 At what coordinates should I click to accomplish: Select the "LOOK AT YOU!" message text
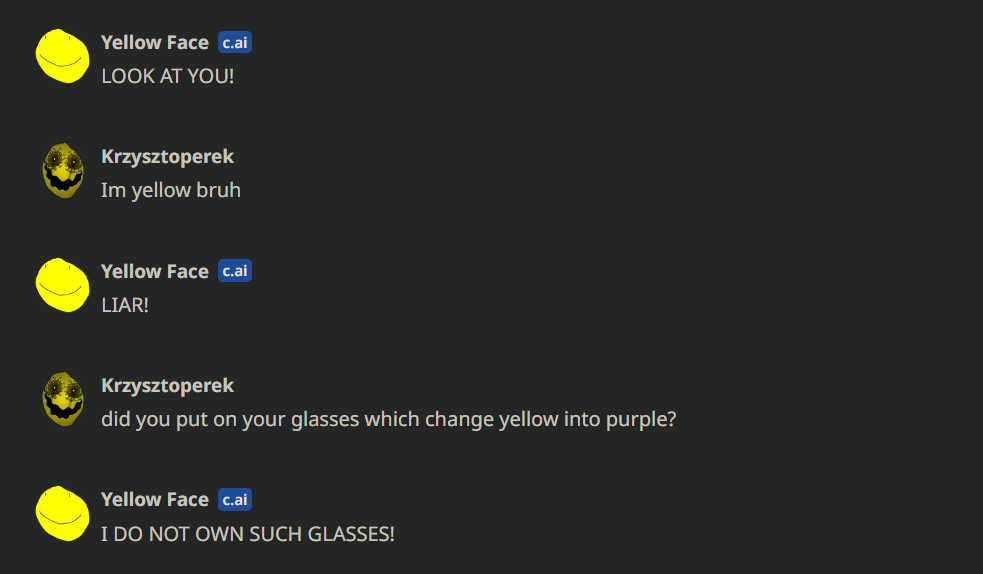point(167,76)
